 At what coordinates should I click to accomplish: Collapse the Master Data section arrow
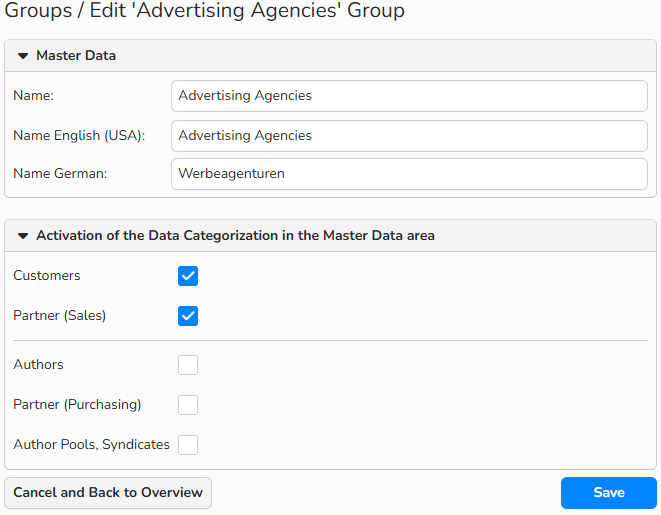click(23, 56)
